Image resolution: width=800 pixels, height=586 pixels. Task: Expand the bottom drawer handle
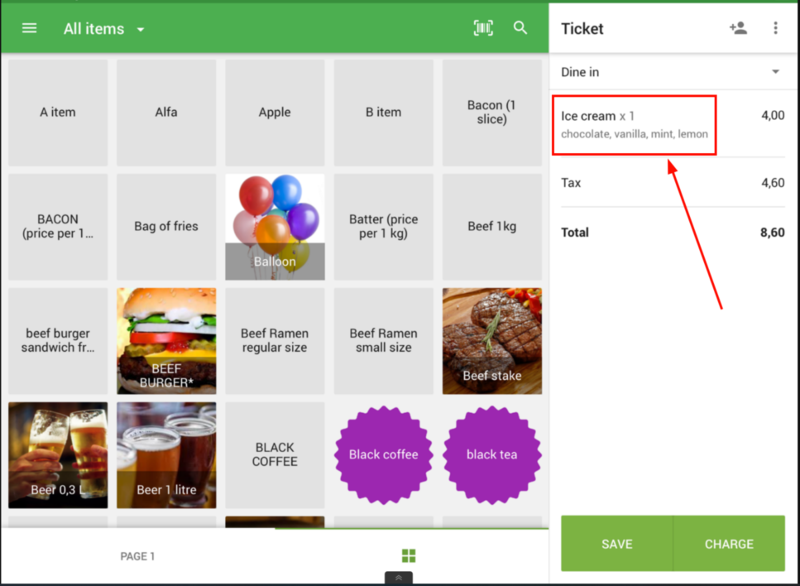pyautogui.click(x=398, y=578)
